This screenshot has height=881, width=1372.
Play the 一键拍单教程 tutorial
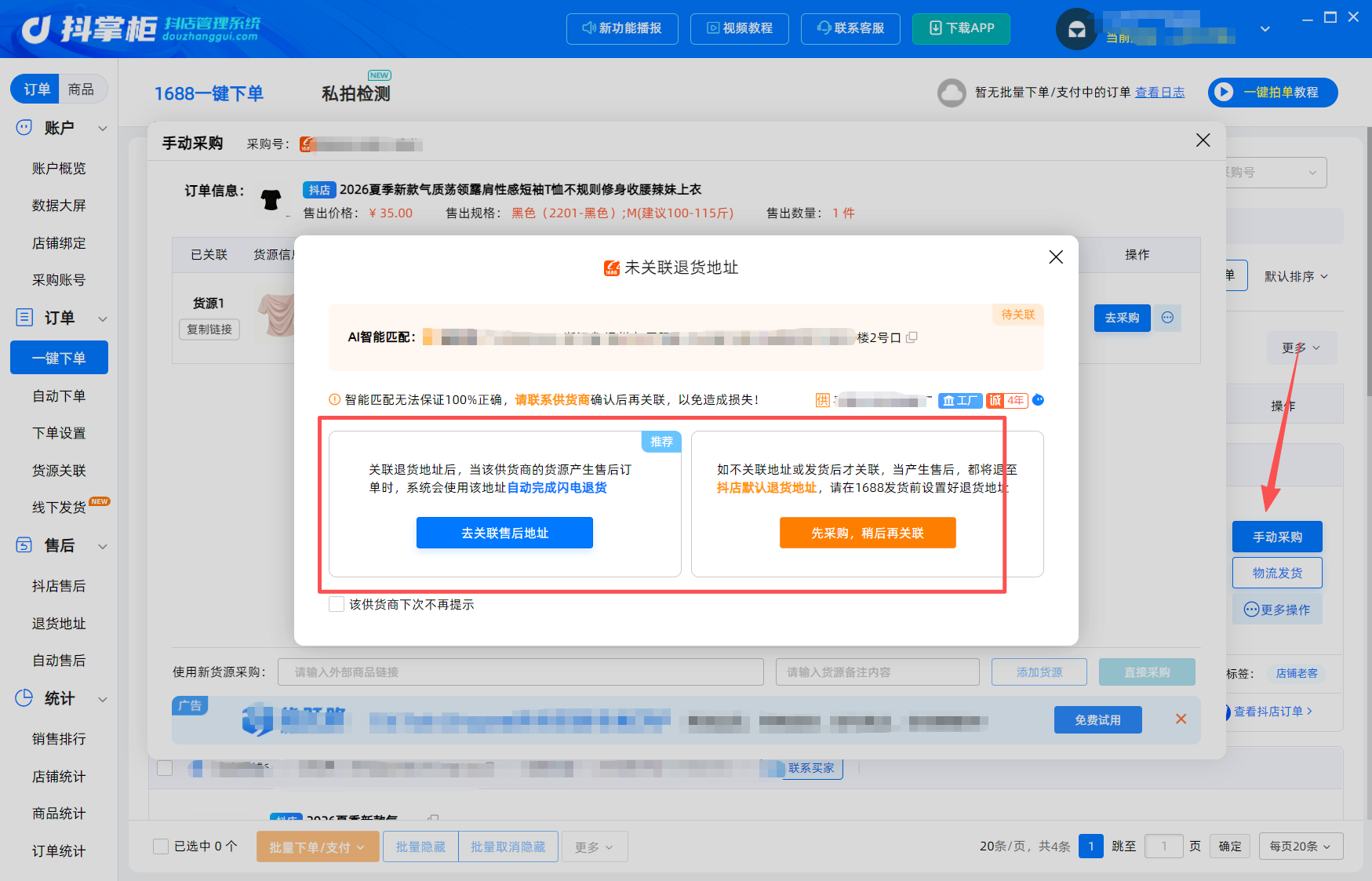pyautogui.click(x=1272, y=93)
